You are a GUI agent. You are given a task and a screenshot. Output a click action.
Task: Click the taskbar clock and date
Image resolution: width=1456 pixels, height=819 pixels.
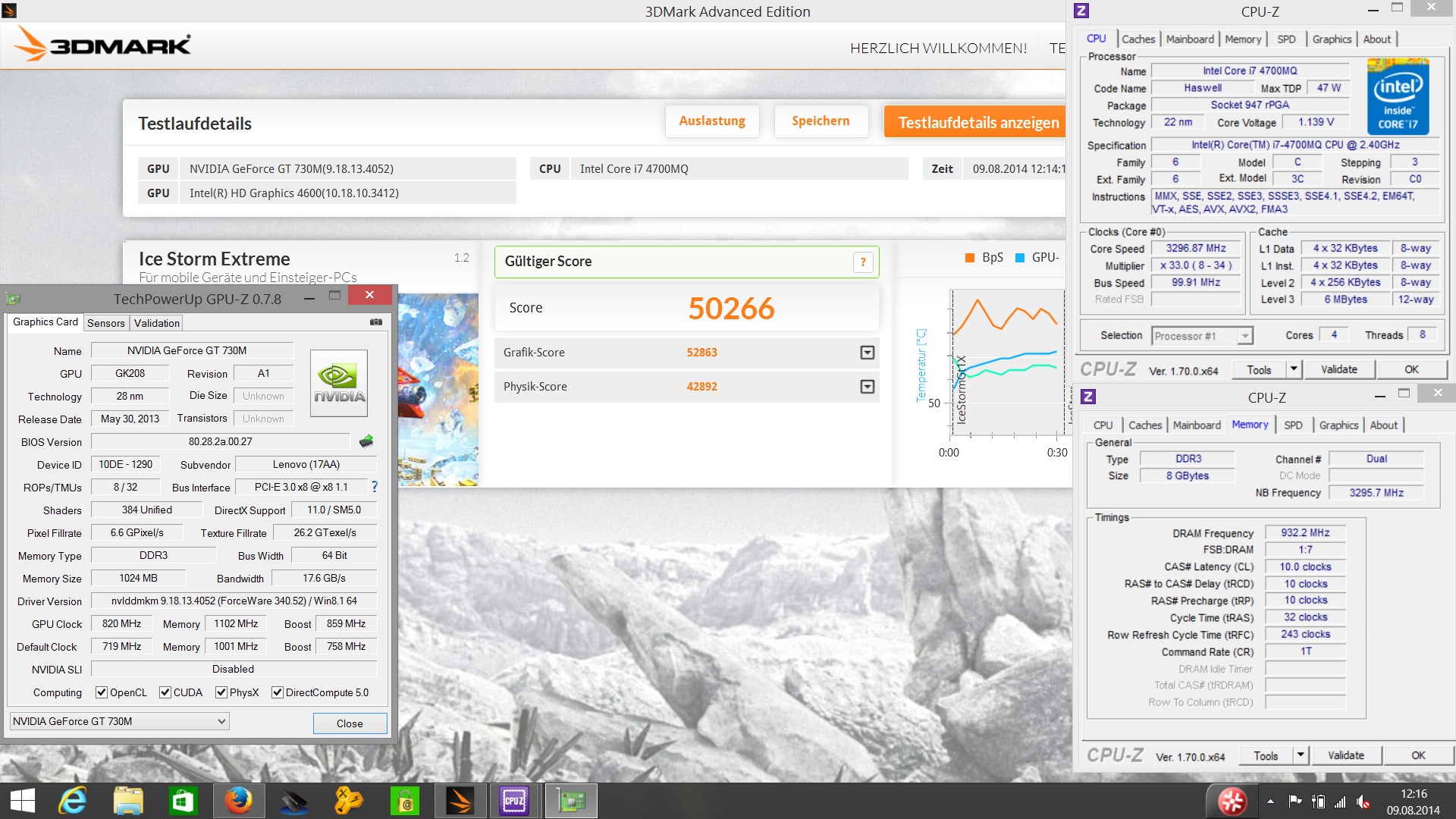(x=1414, y=802)
